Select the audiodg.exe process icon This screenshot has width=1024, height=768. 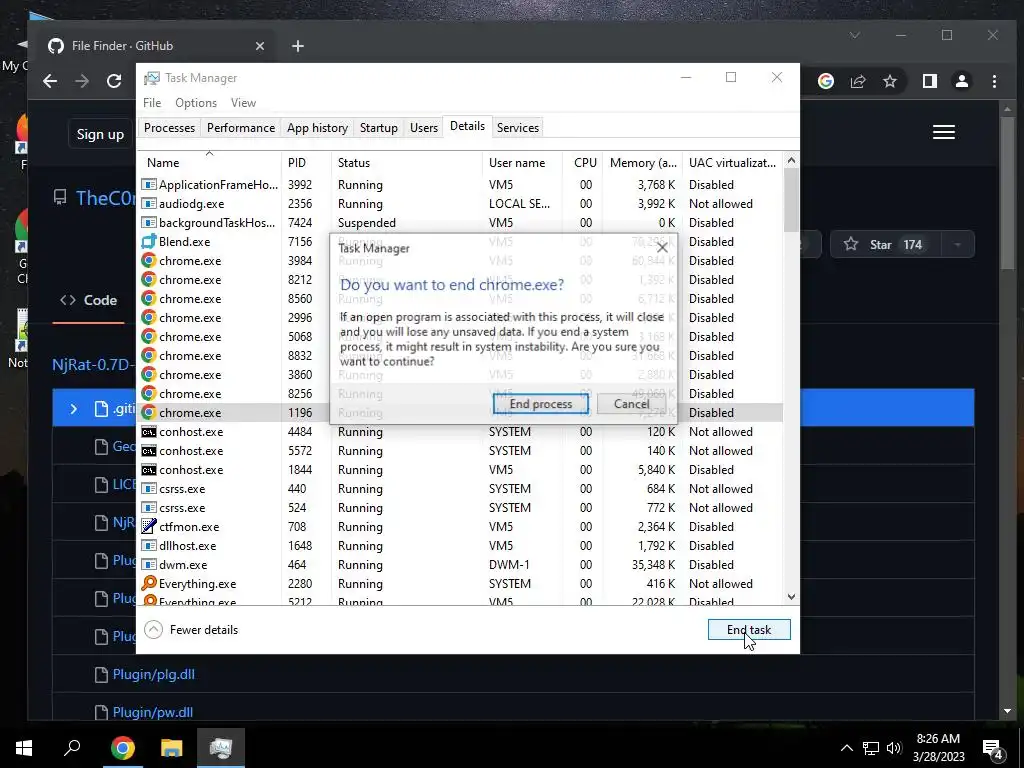pyautogui.click(x=149, y=204)
